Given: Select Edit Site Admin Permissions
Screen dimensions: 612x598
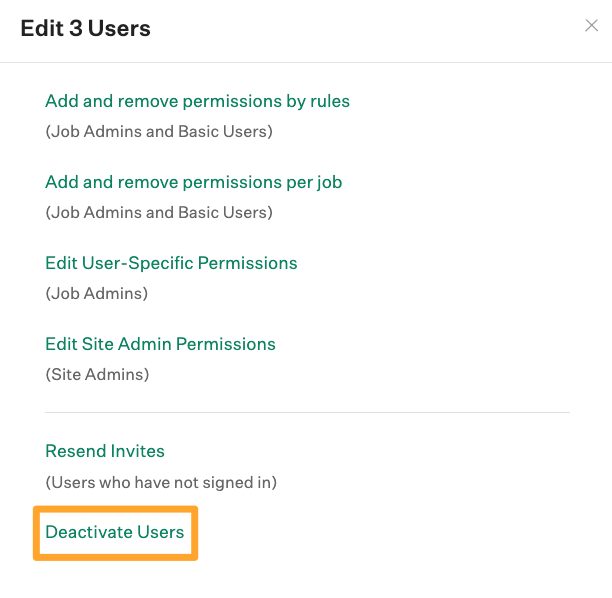Looking at the screenshot, I should 160,344.
